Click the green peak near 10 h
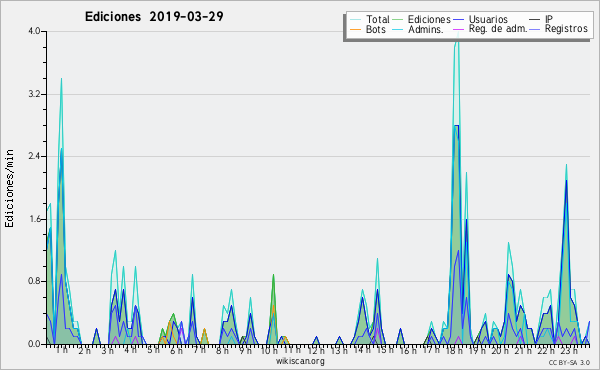 click(273, 275)
